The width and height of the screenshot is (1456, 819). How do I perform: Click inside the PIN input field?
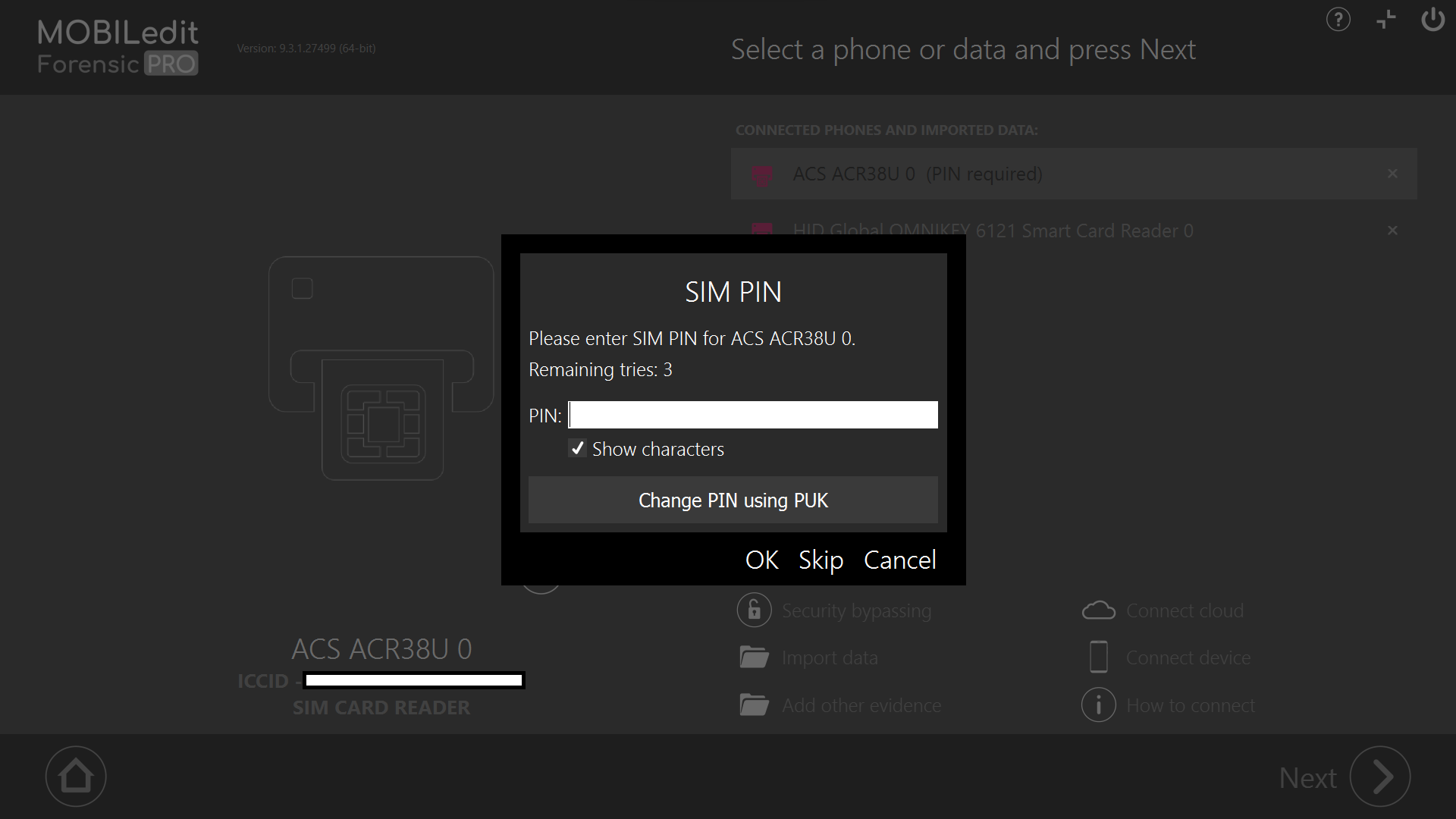point(752,415)
